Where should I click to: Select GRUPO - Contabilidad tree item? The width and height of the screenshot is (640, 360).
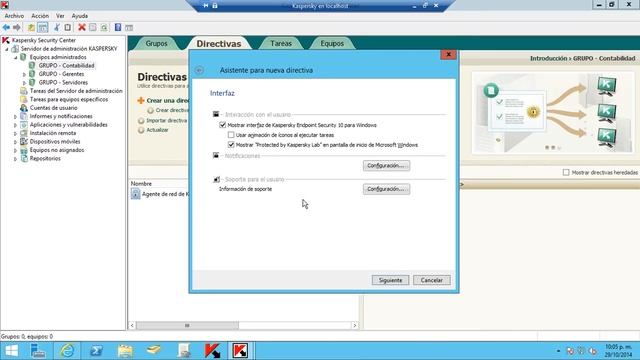tap(66, 65)
